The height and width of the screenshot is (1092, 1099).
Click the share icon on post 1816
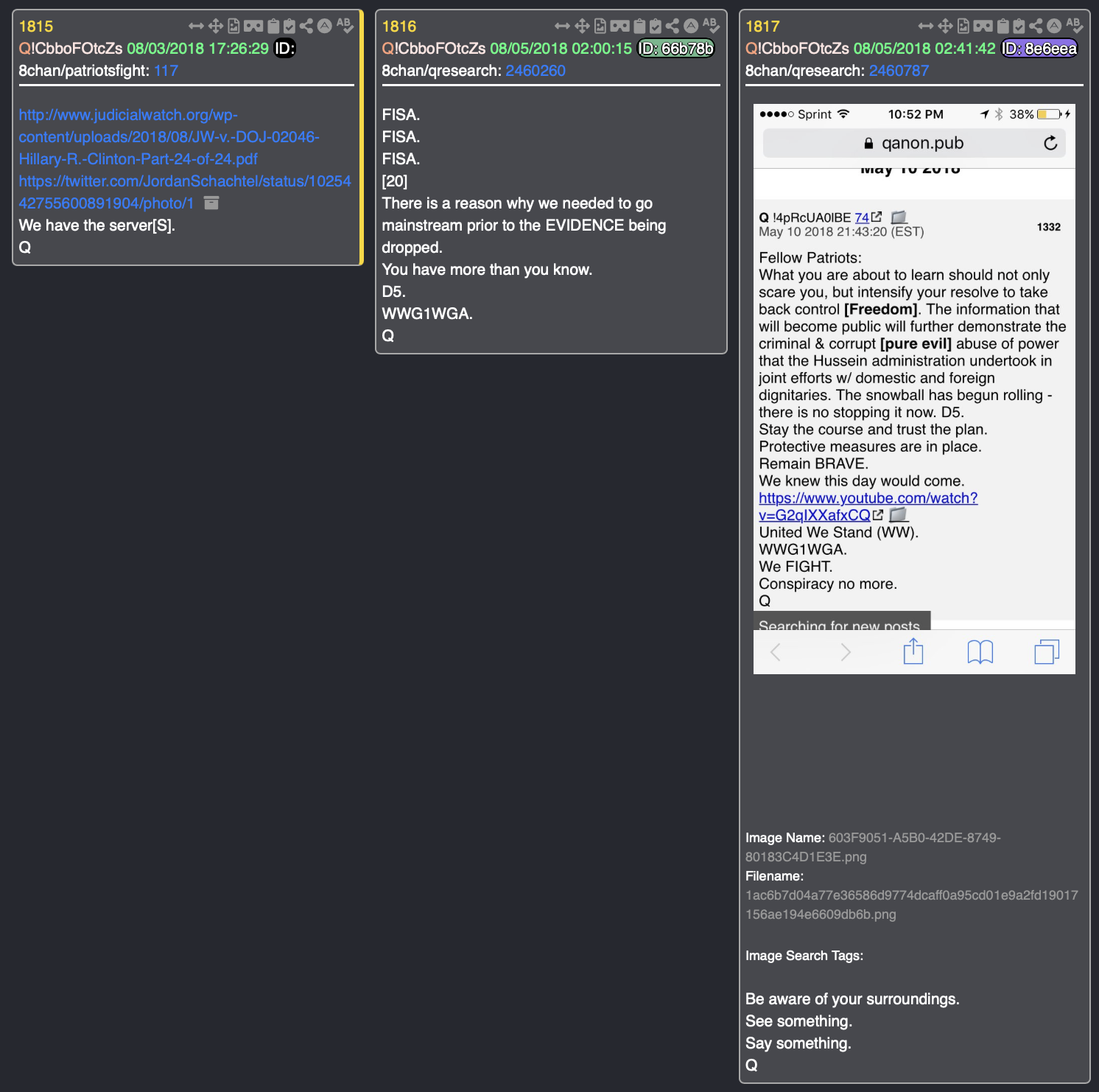pos(673,27)
